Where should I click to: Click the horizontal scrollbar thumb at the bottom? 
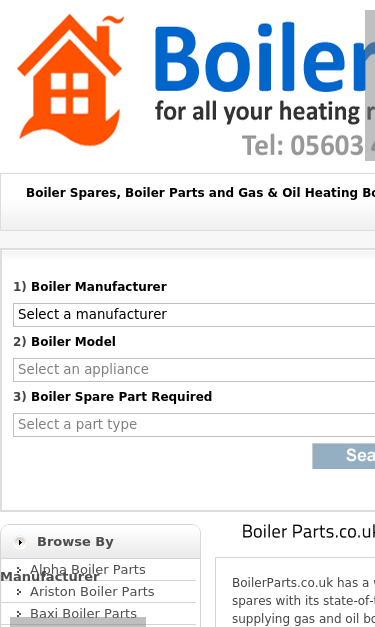click(x=78, y=622)
